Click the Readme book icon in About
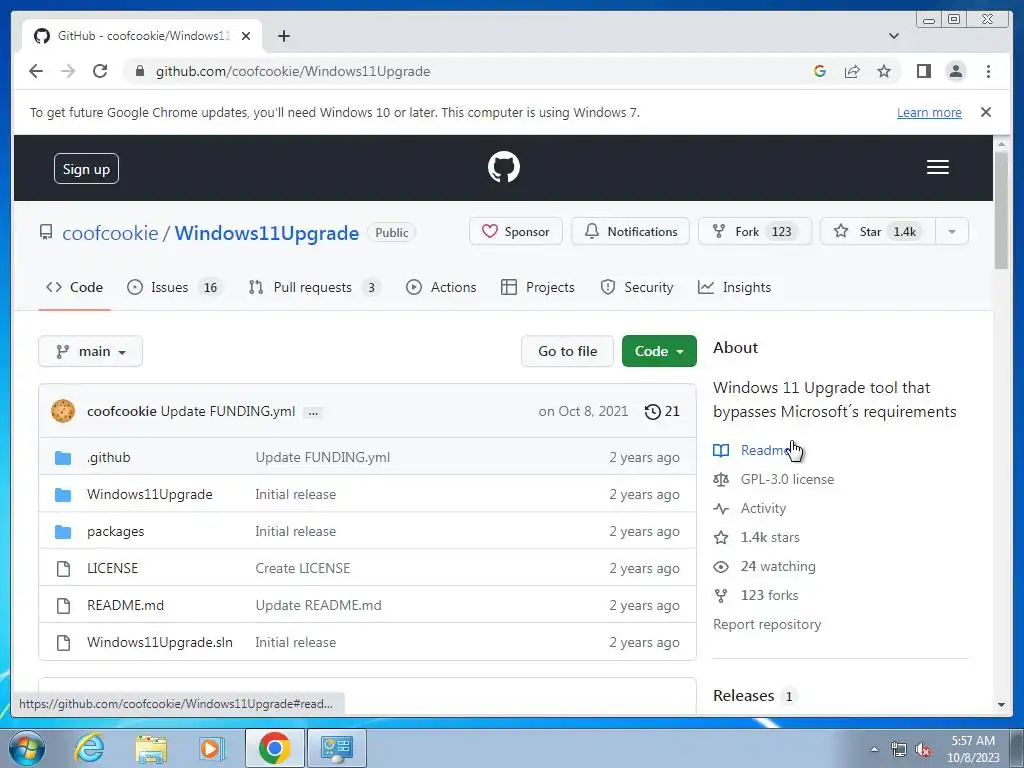1024x768 pixels. click(721, 451)
